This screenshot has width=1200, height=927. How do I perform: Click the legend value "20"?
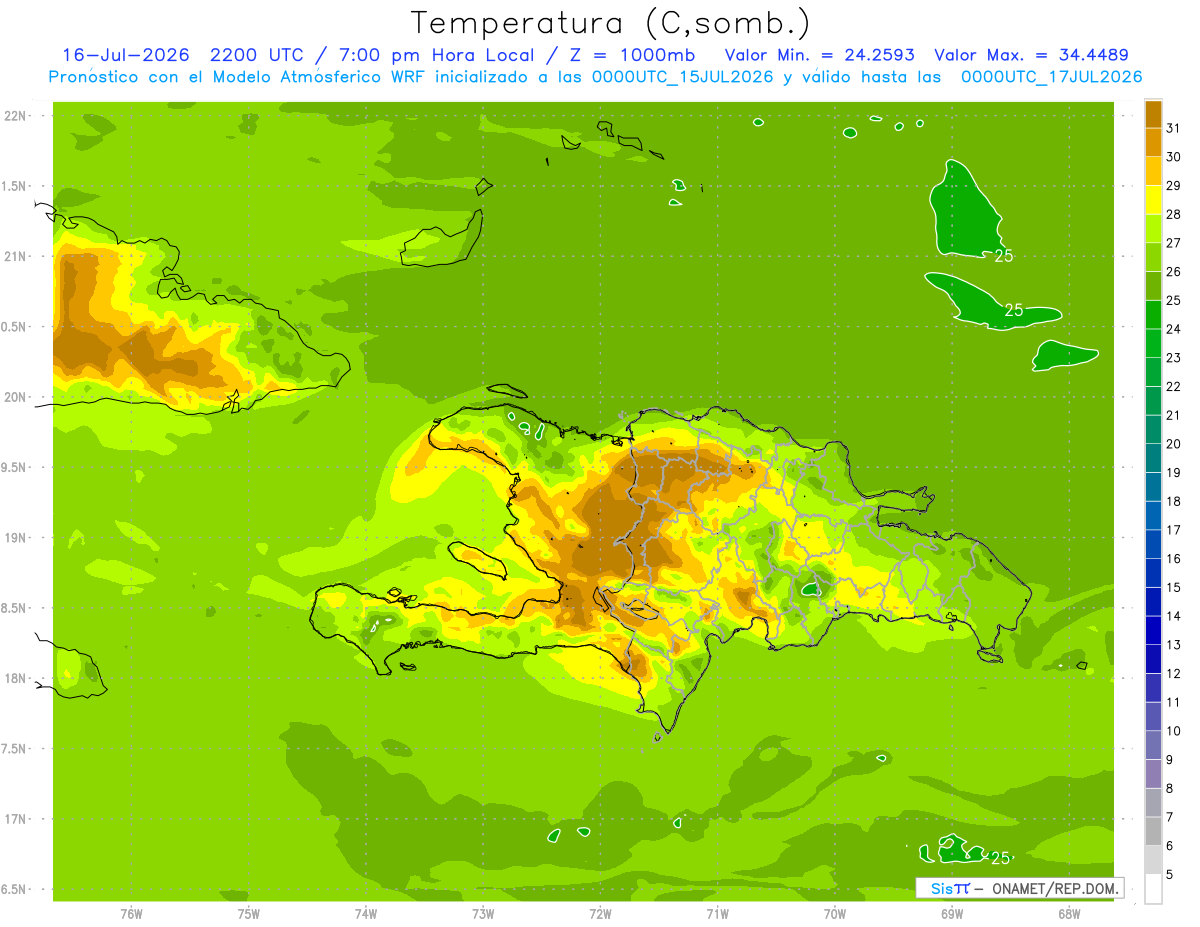1174,444
